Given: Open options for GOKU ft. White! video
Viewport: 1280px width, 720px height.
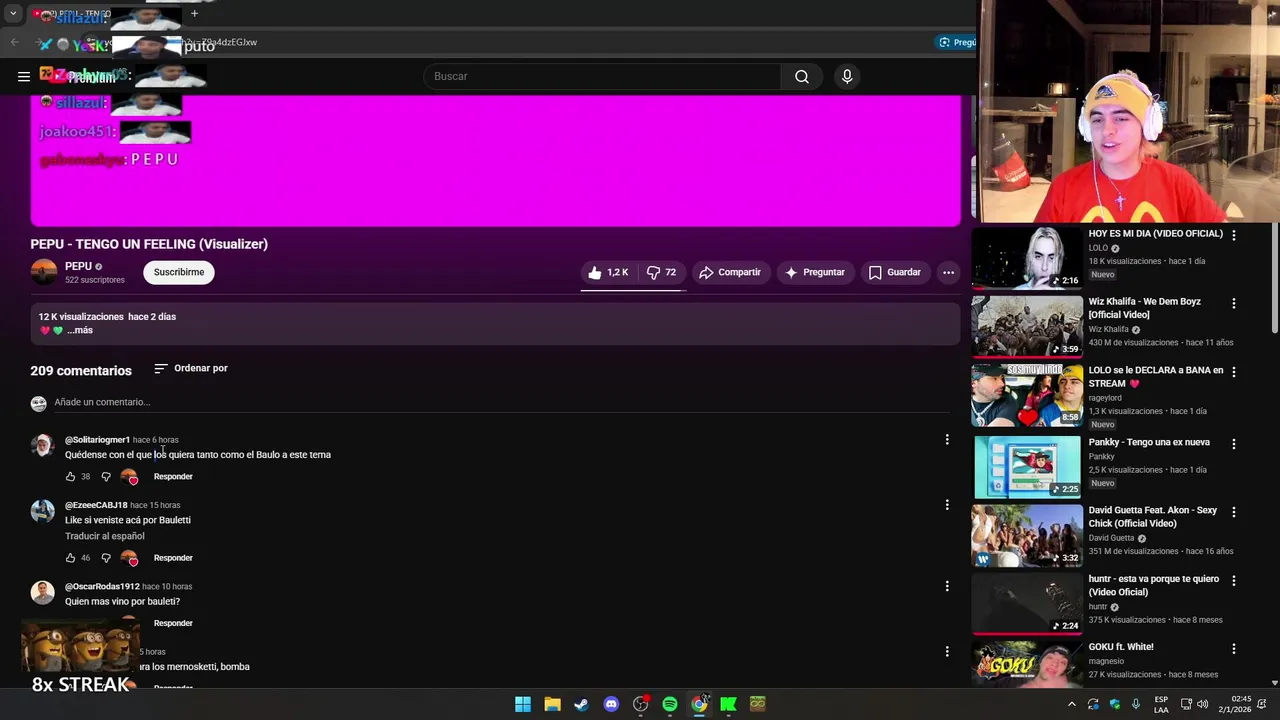Looking at the screenshot, I should click(1233, 649).
